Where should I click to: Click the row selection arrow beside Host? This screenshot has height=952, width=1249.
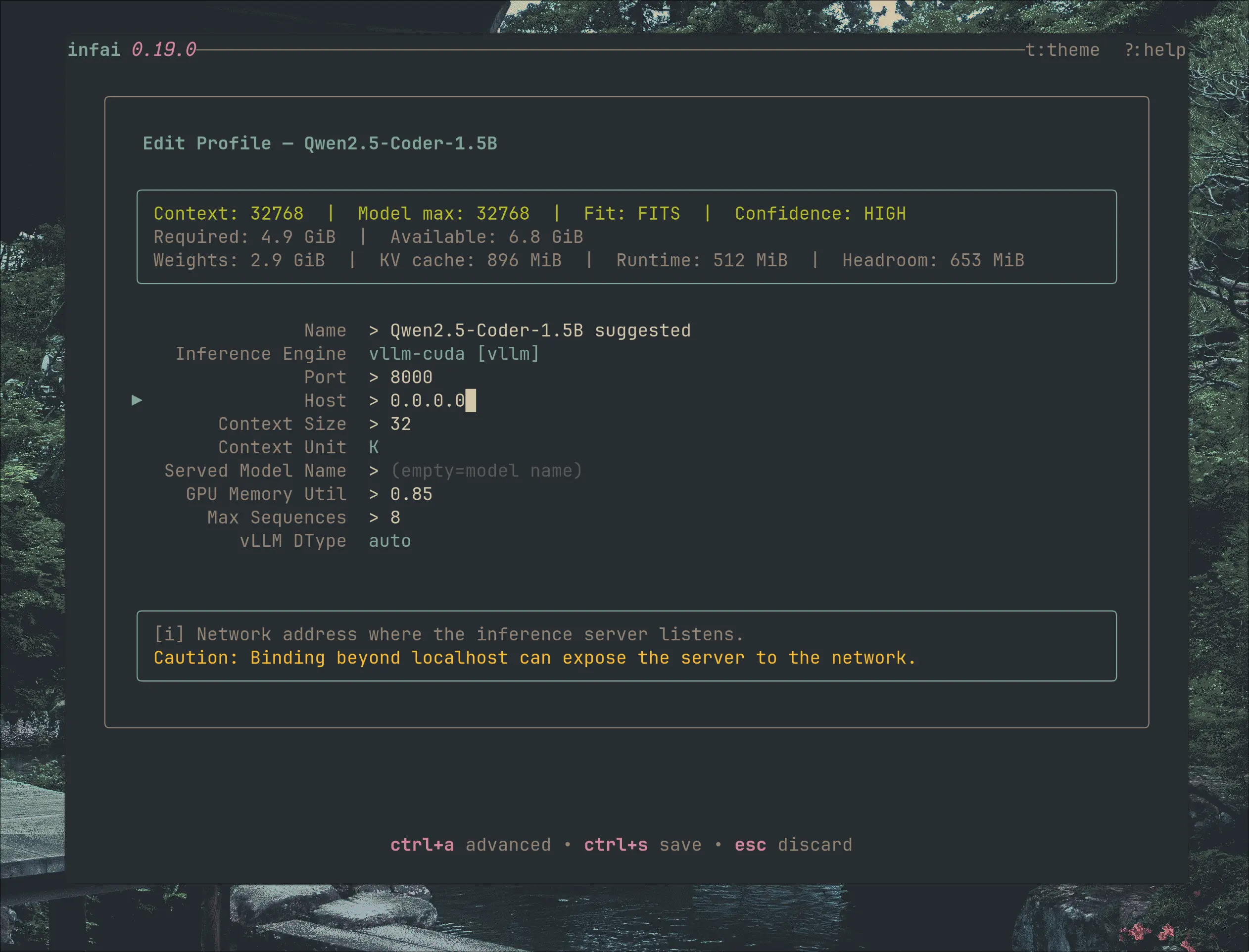(137, 401)
